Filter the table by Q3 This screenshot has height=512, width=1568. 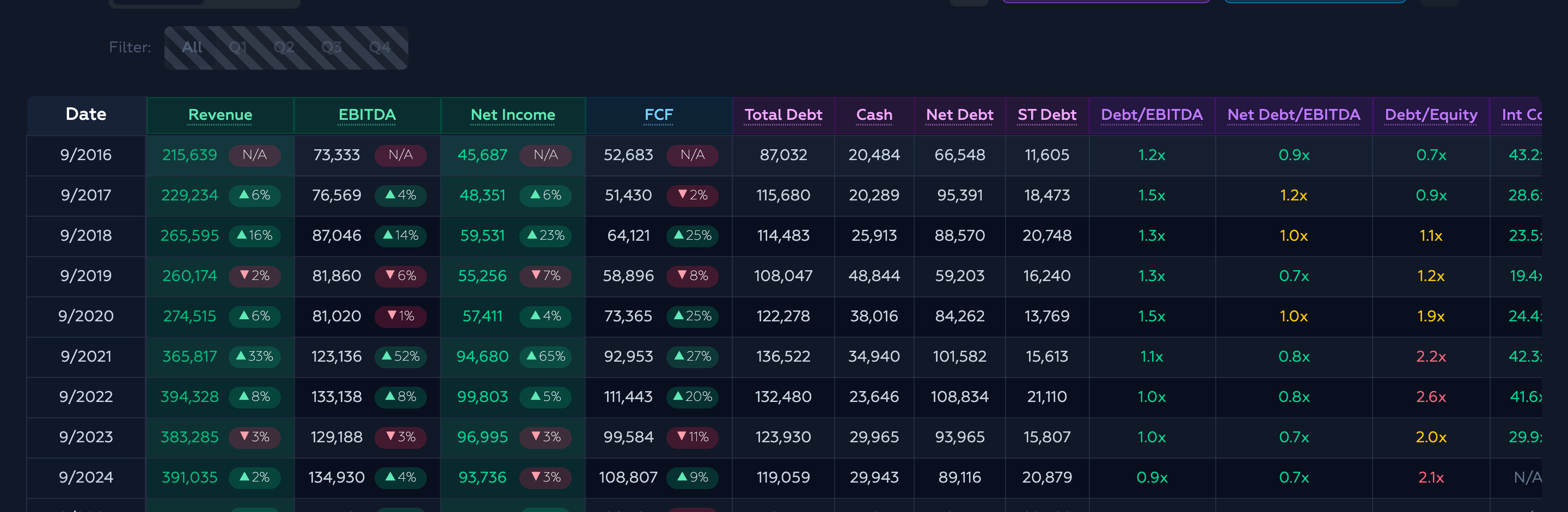[332, 47]
